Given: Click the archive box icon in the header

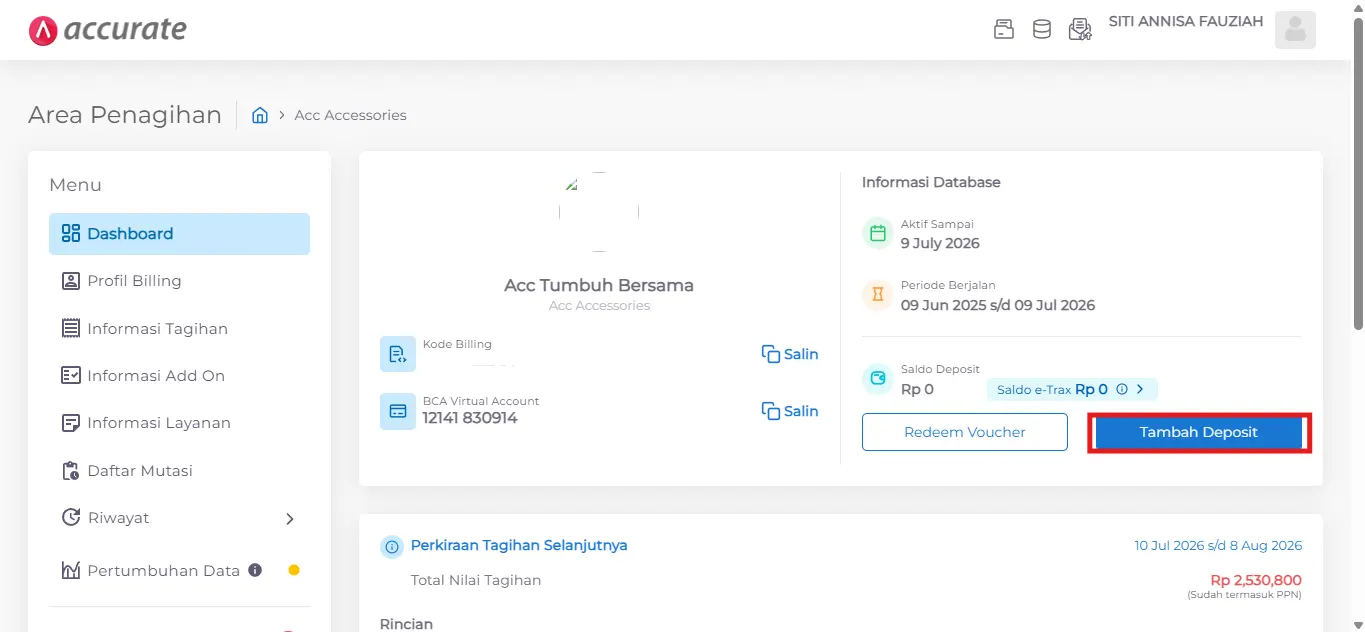Looking at the screenshot, I should pyautogui.click(x=1003, y=29).
